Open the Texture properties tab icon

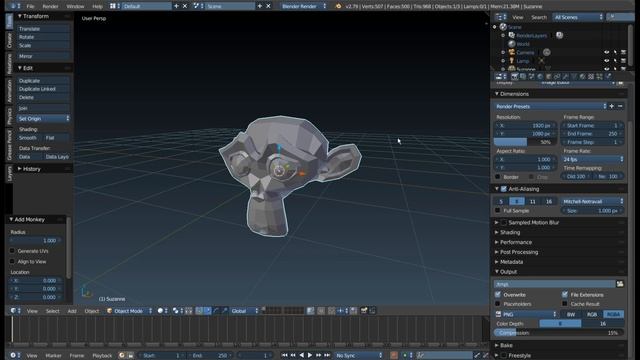[x=591, y=76]
